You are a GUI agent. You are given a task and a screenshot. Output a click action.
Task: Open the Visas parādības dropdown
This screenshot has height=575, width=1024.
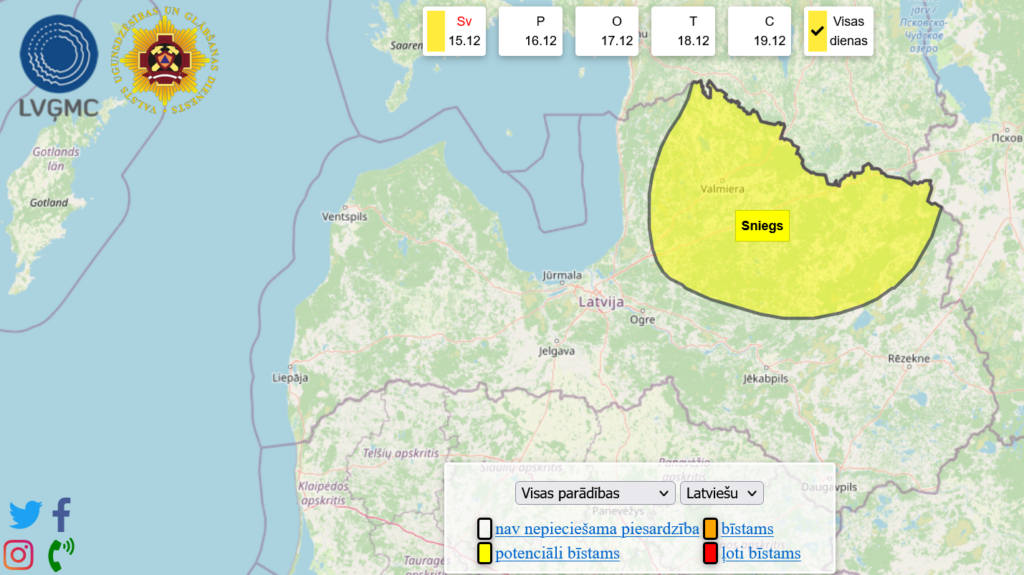595,493
